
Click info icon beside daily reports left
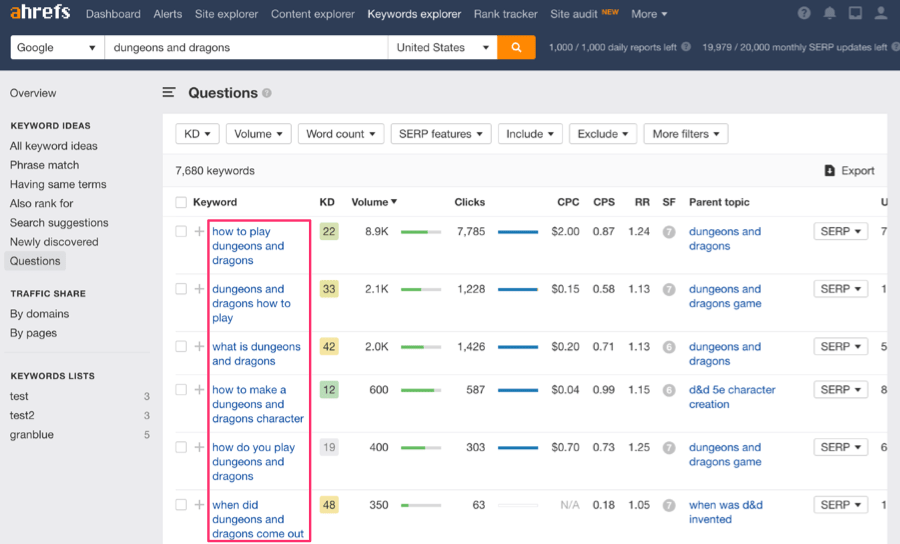click(686, 47)
